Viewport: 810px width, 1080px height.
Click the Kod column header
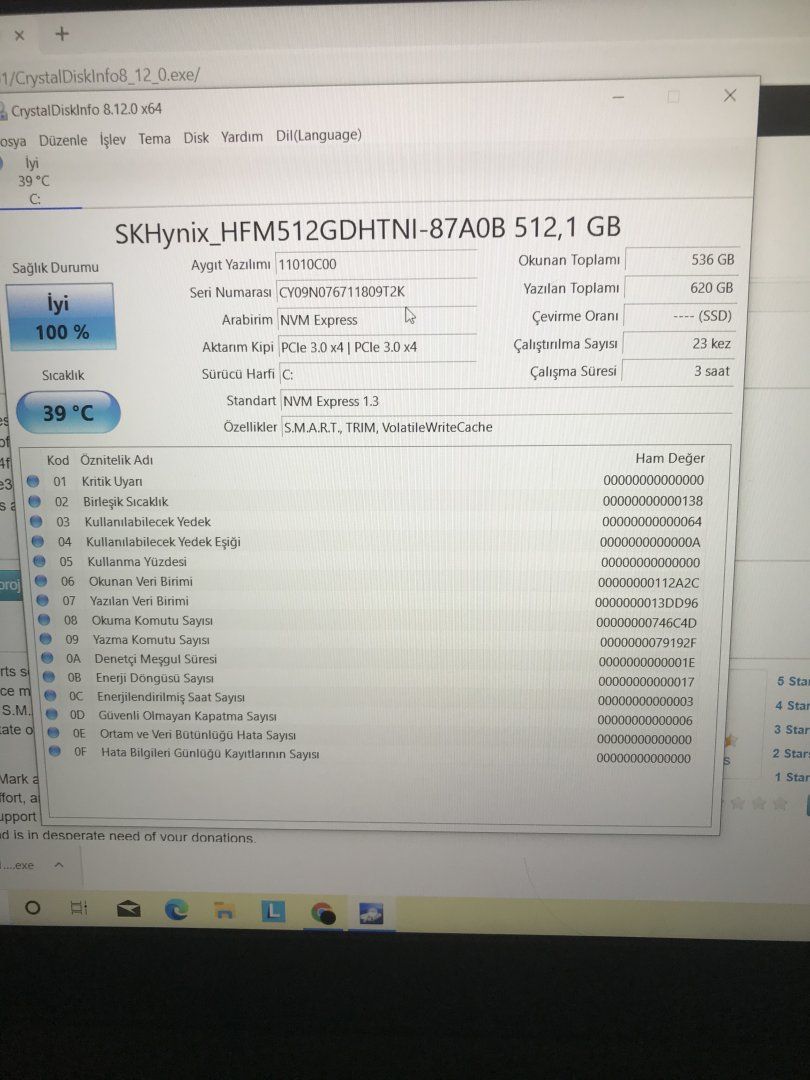(x=58, y=460)
